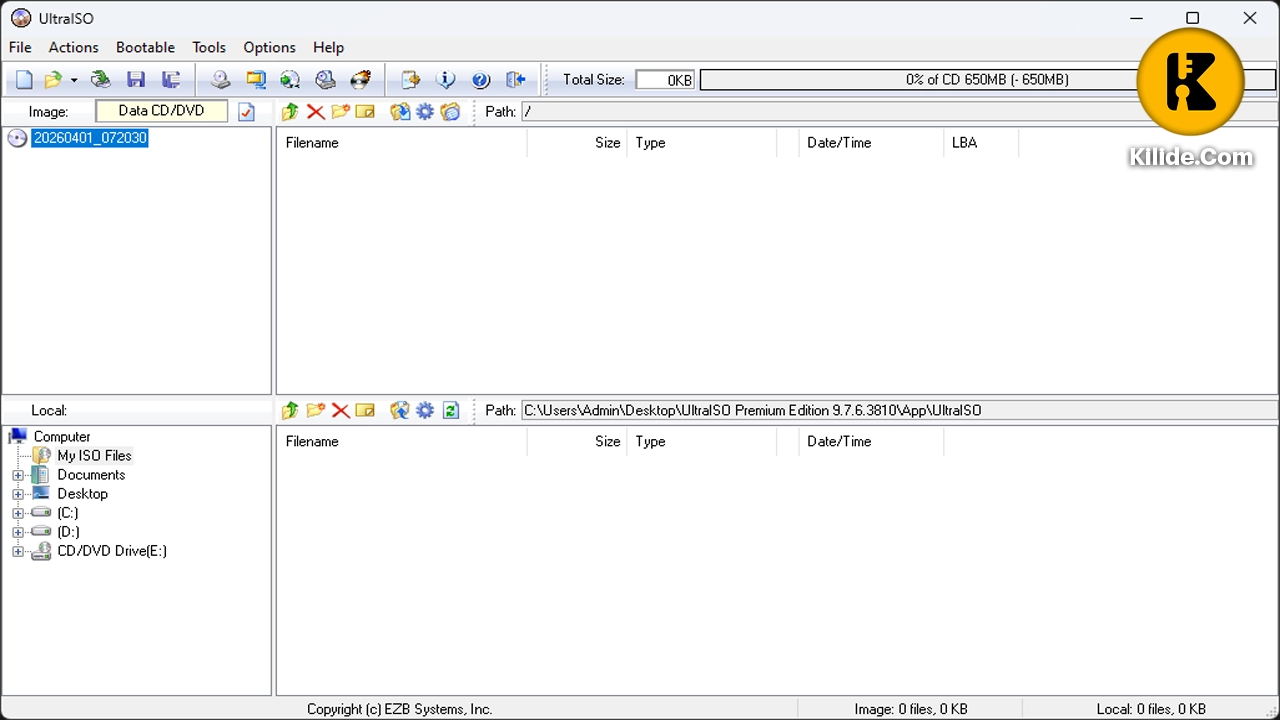
Task: Click the red X Delete icon in Image toolbar
Action: (315, 112)
